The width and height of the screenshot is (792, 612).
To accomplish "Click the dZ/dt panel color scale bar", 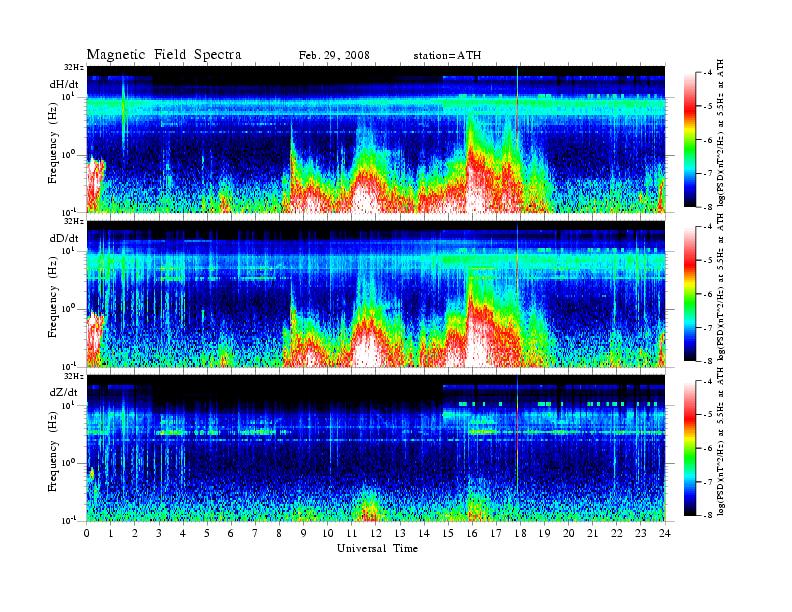I will pyautogui.click(x=690, y=448).
